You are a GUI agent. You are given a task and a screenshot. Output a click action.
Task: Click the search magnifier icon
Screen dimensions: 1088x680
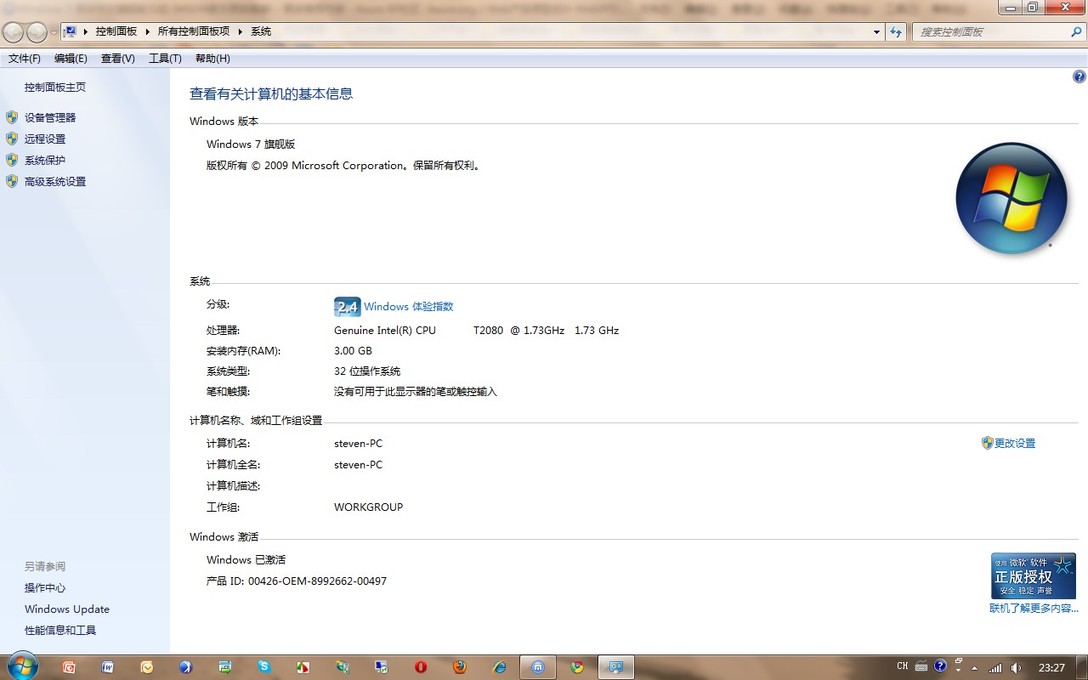pyautogui.click(x=1076, y=32)
